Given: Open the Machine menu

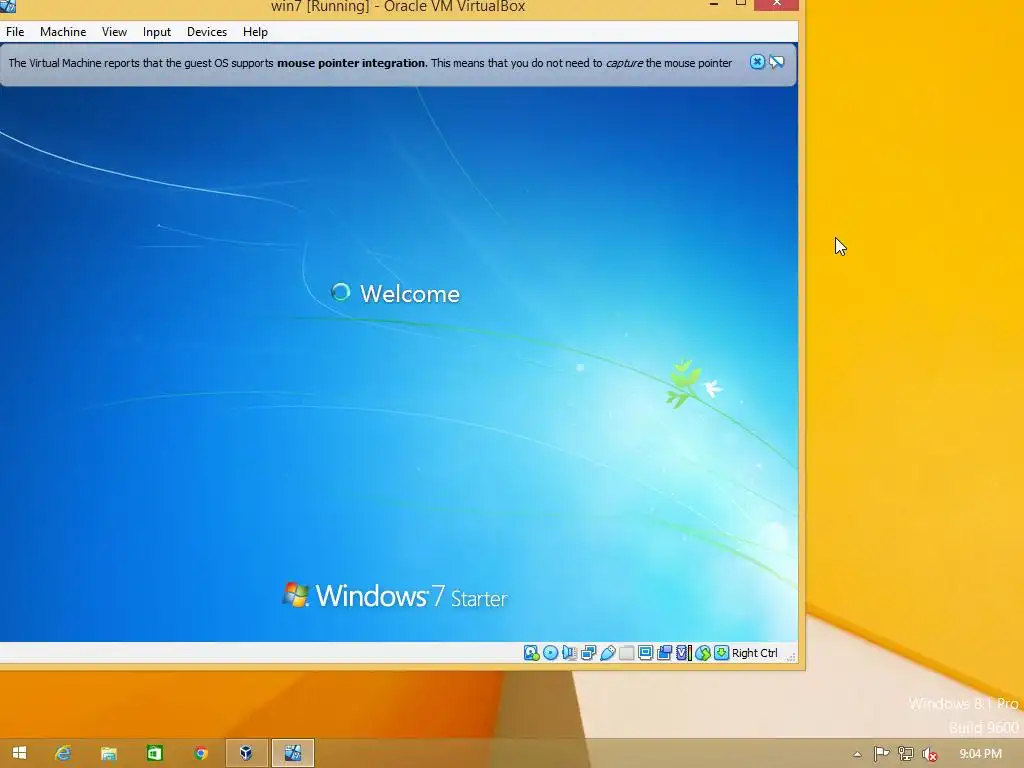Looking at the screenshot, I should (x=63, y=32).
